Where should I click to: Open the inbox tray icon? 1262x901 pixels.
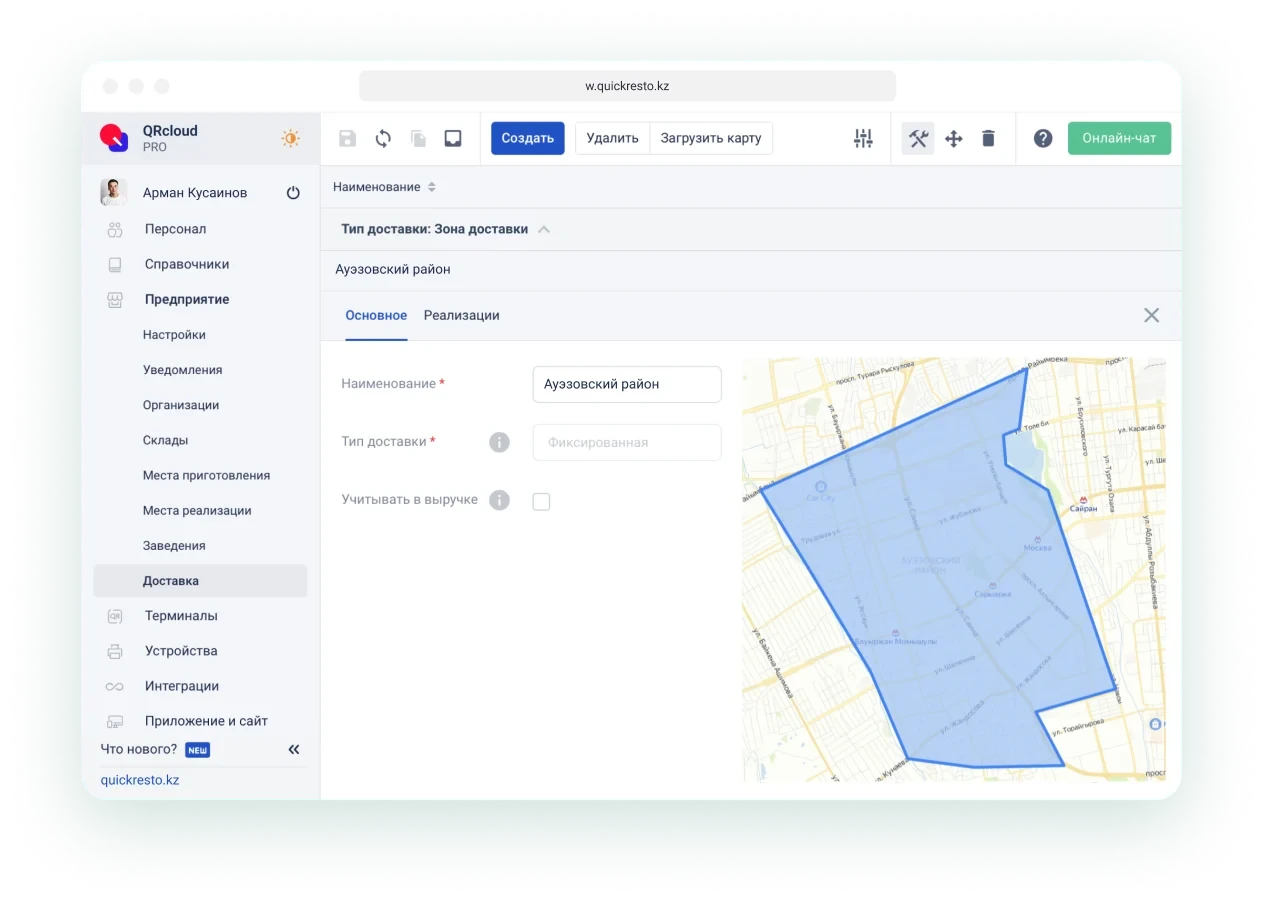tap(453, 139)
